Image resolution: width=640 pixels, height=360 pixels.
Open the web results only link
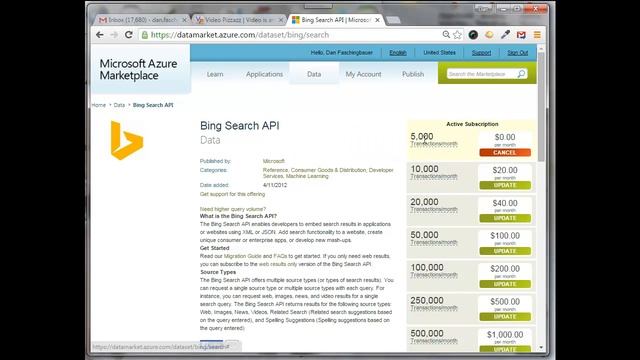coord(278,264)
